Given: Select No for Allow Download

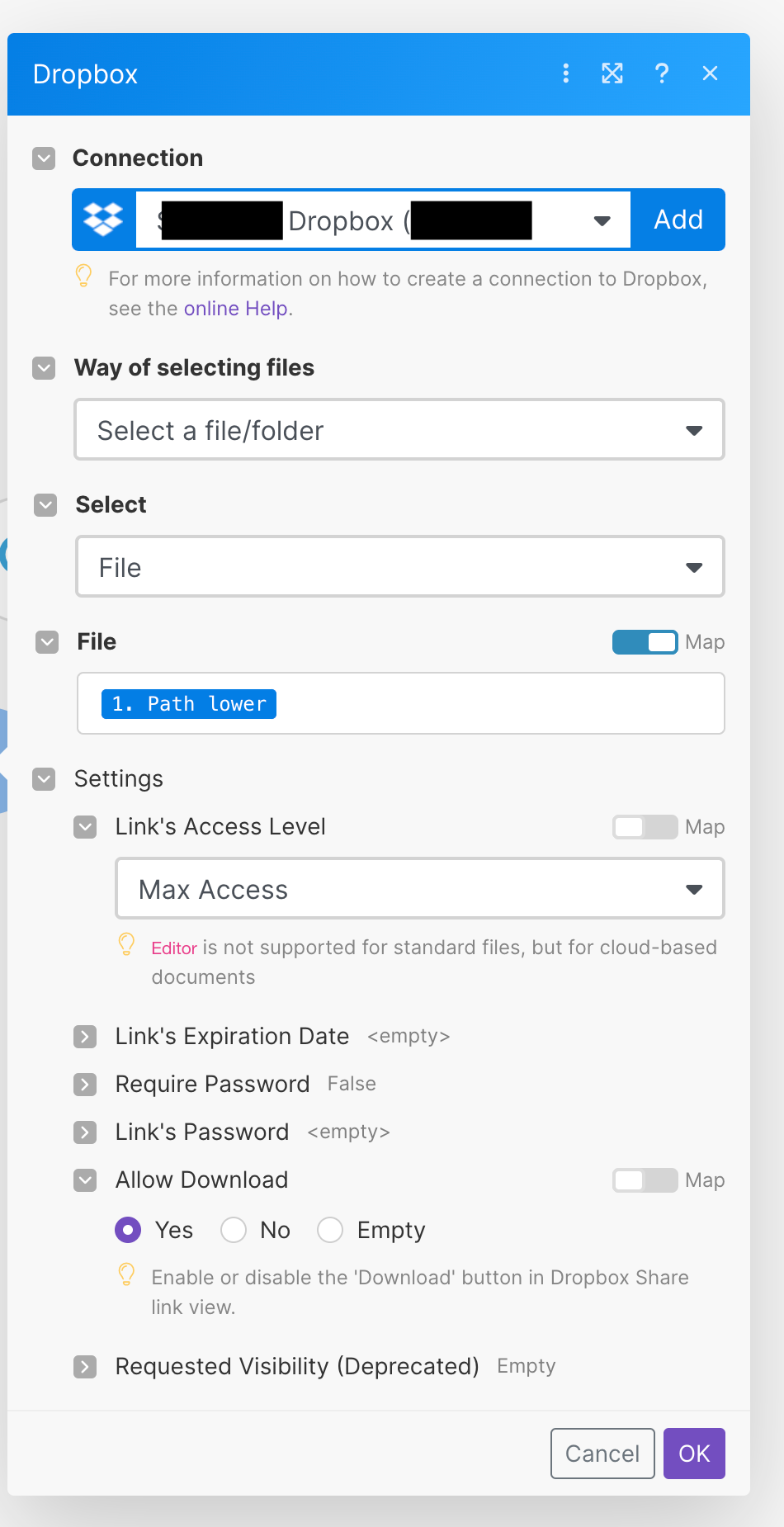Looking at the screenshot, I should 234,1231.
